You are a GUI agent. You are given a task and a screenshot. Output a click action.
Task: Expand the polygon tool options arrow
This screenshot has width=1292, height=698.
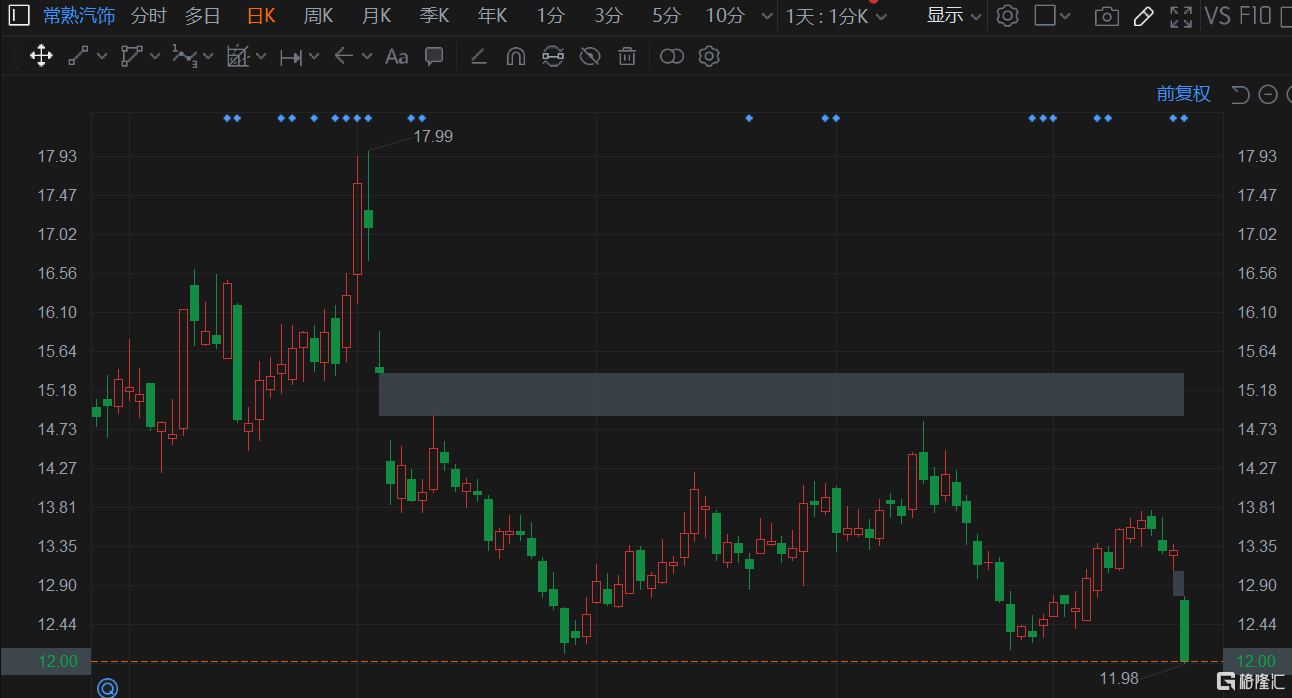point(155,57)
